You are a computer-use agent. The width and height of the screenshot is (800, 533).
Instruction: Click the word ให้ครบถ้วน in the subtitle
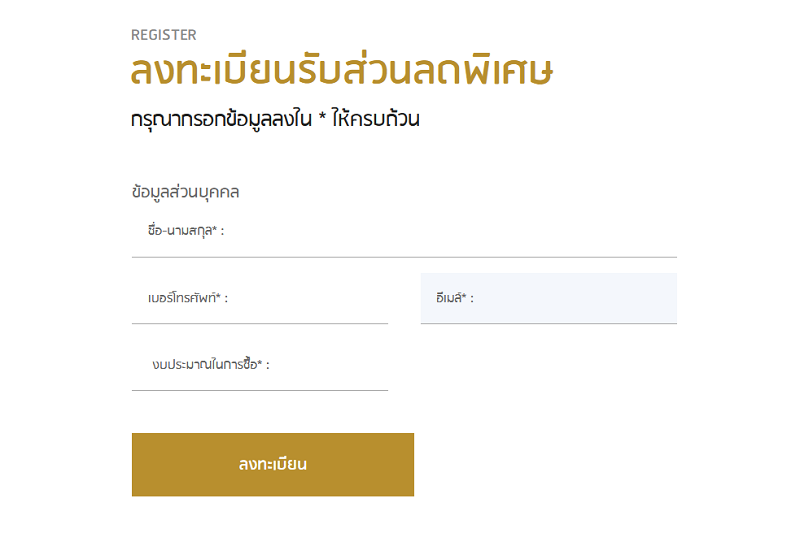pyautogui.click(x=376, y=119)
